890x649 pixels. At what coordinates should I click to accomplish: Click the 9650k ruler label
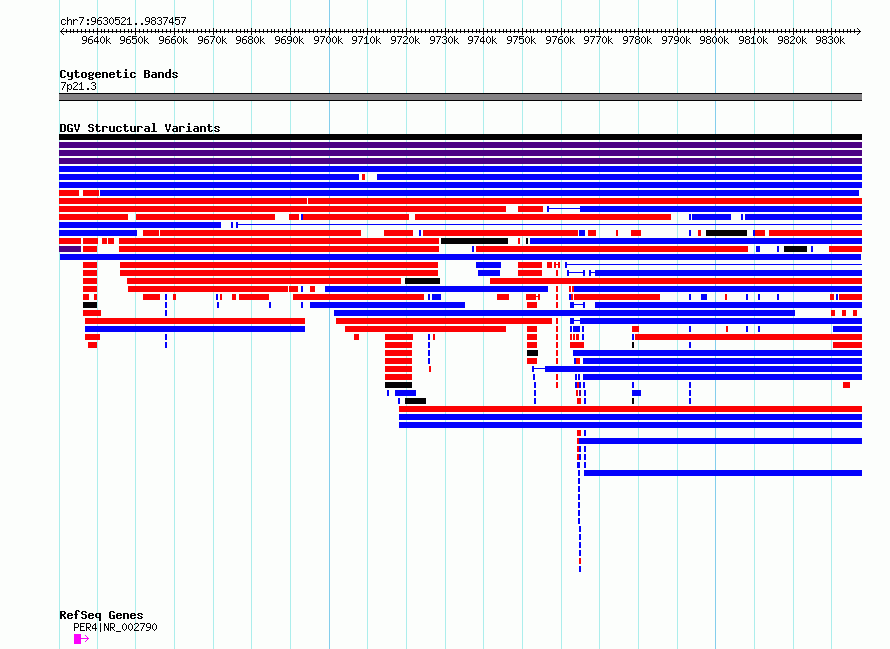[x=135, y=40]
